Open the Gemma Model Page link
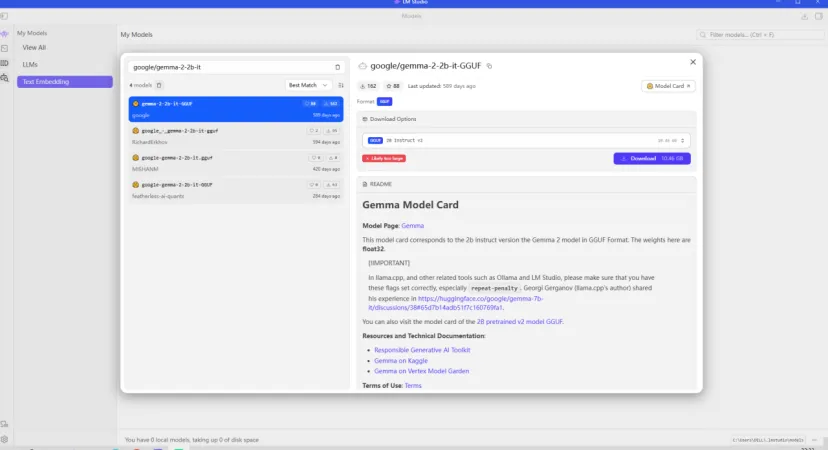828x450 pixels. [x=412, y=226]
